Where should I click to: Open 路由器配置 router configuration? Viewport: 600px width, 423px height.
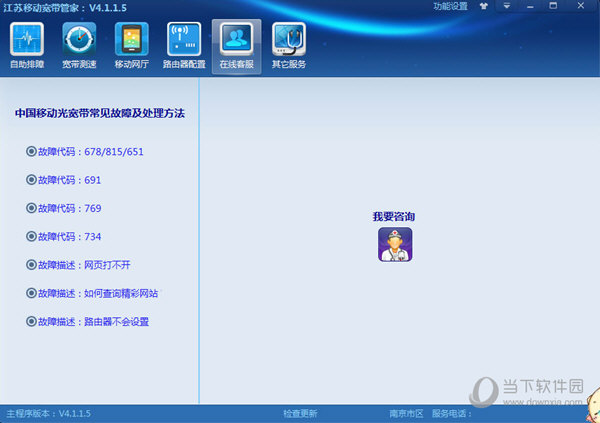pyautogui.click(x=184, y=46)
